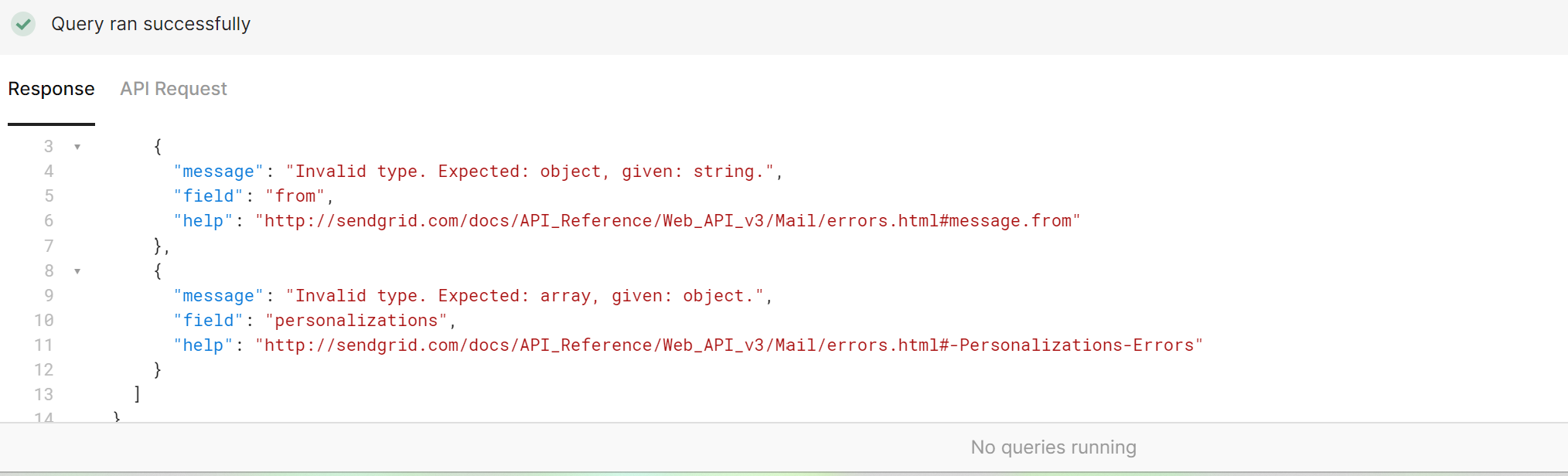Click the "personalizations" field value

356,321
